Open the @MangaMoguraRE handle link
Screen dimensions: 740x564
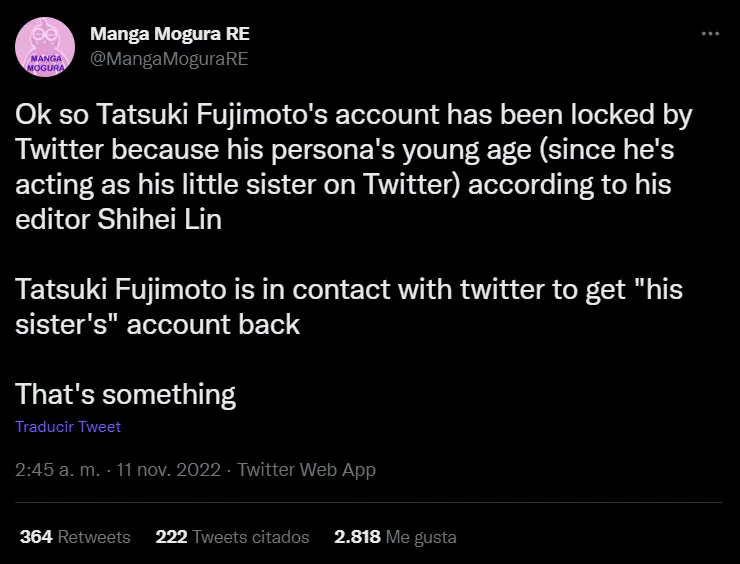point(169,59)
